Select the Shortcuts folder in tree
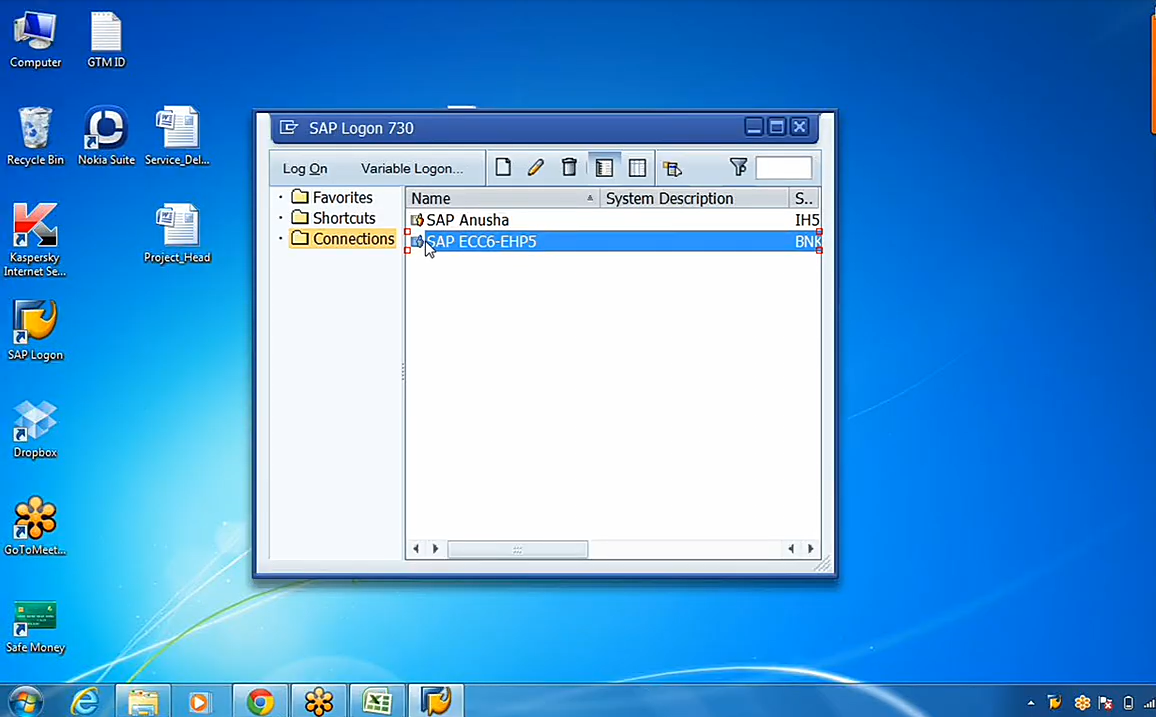Image resolution: width=1156 pixels, height=717 pixels. [344, 218]
